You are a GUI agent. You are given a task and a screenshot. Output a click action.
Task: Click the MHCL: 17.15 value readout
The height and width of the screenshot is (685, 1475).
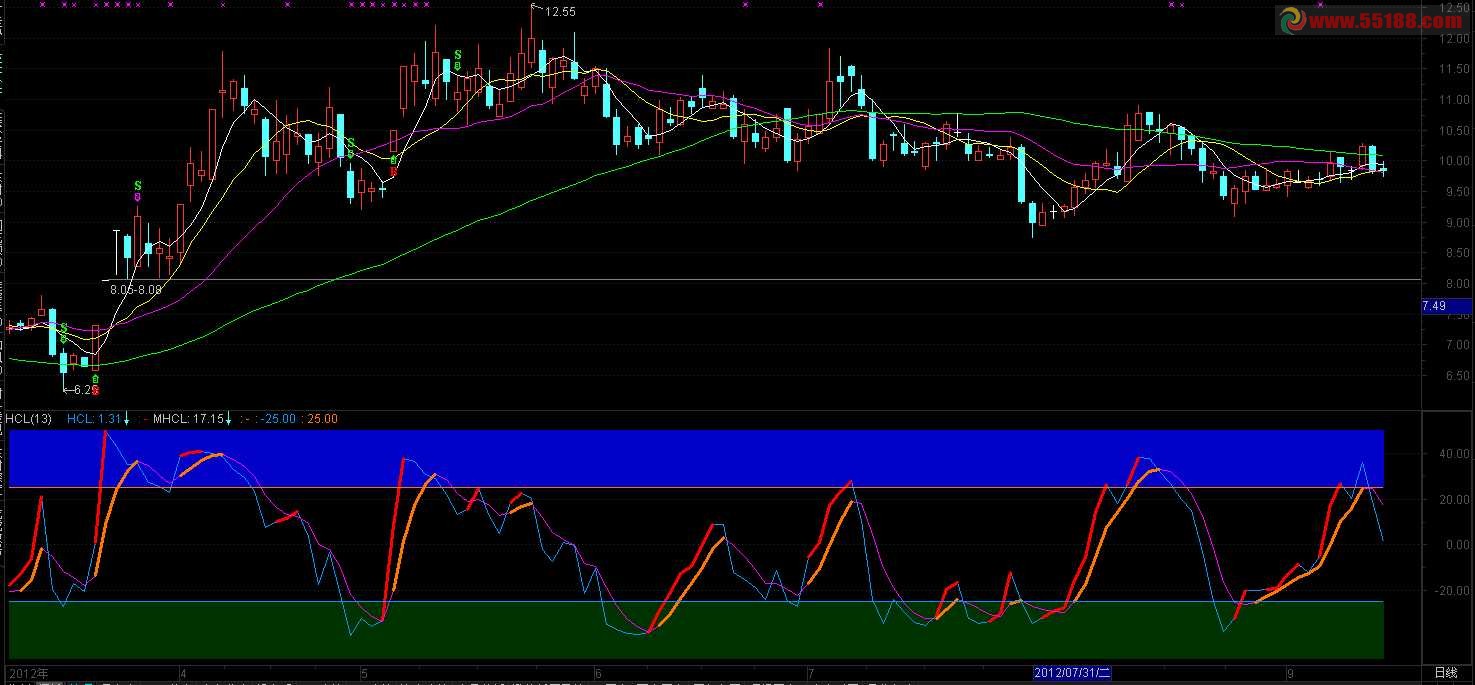click(x=188, y=419)
